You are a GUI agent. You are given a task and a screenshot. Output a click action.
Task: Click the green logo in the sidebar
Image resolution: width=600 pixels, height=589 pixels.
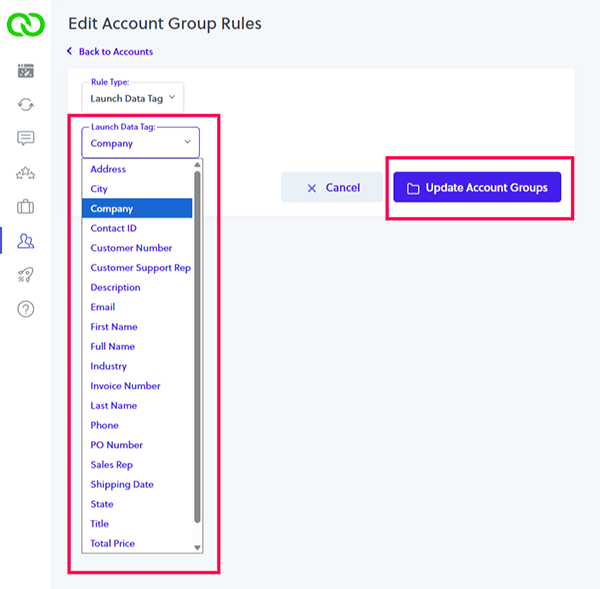26,24
